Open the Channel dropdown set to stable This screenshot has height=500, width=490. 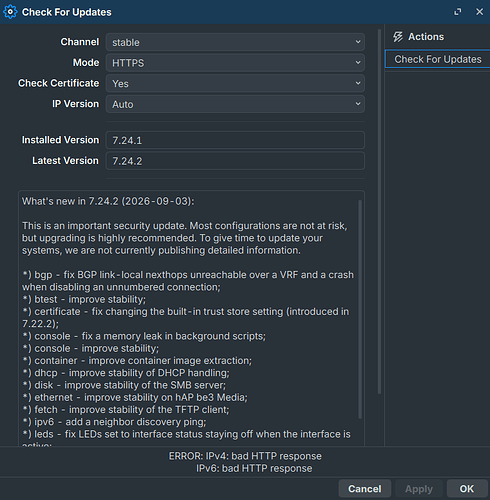point(235,42)
